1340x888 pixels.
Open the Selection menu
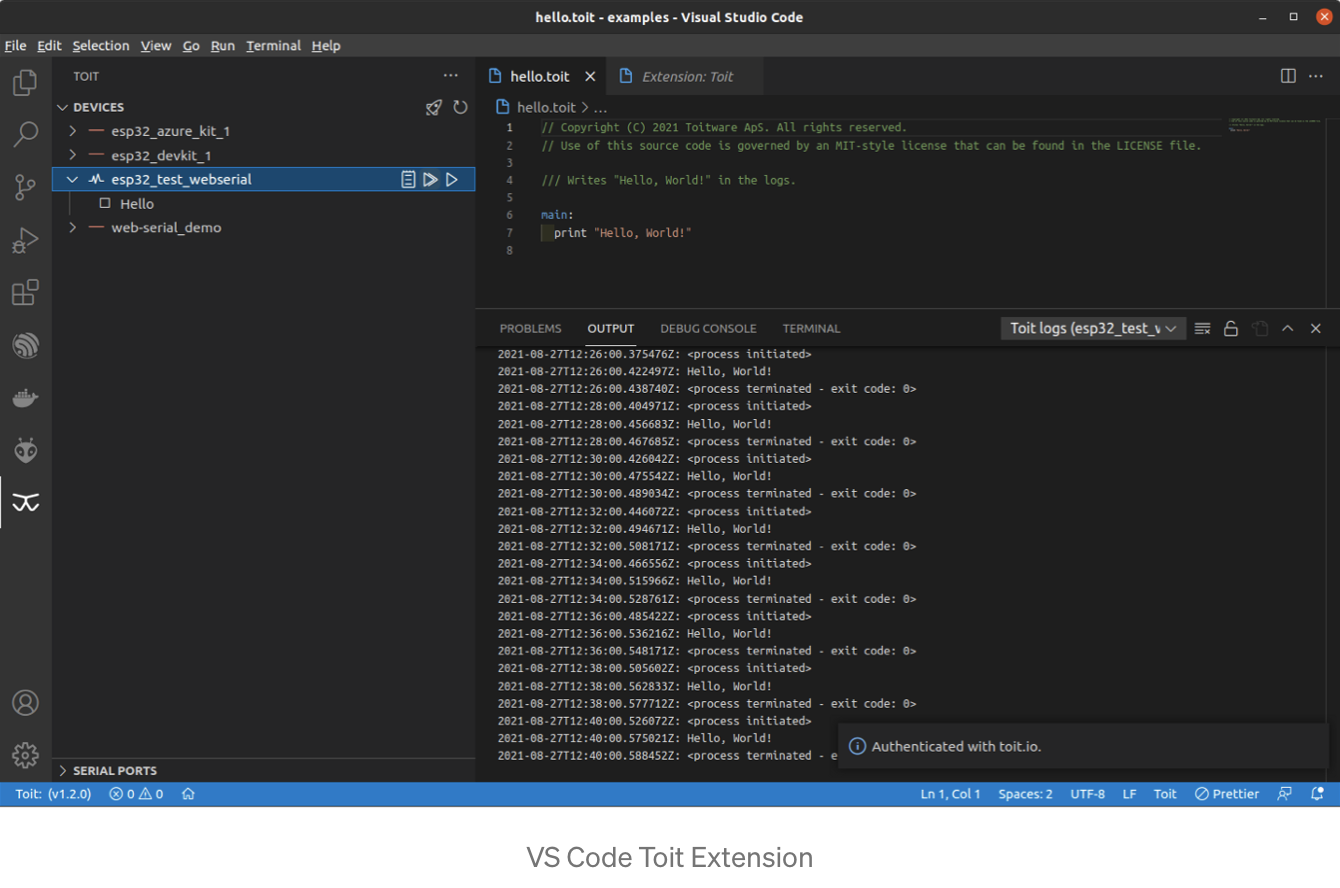[101, 45]
